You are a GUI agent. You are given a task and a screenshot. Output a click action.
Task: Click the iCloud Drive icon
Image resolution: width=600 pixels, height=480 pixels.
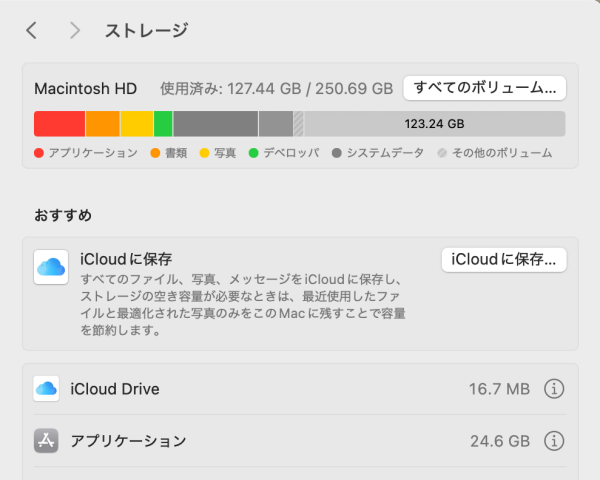coord(46,389)
